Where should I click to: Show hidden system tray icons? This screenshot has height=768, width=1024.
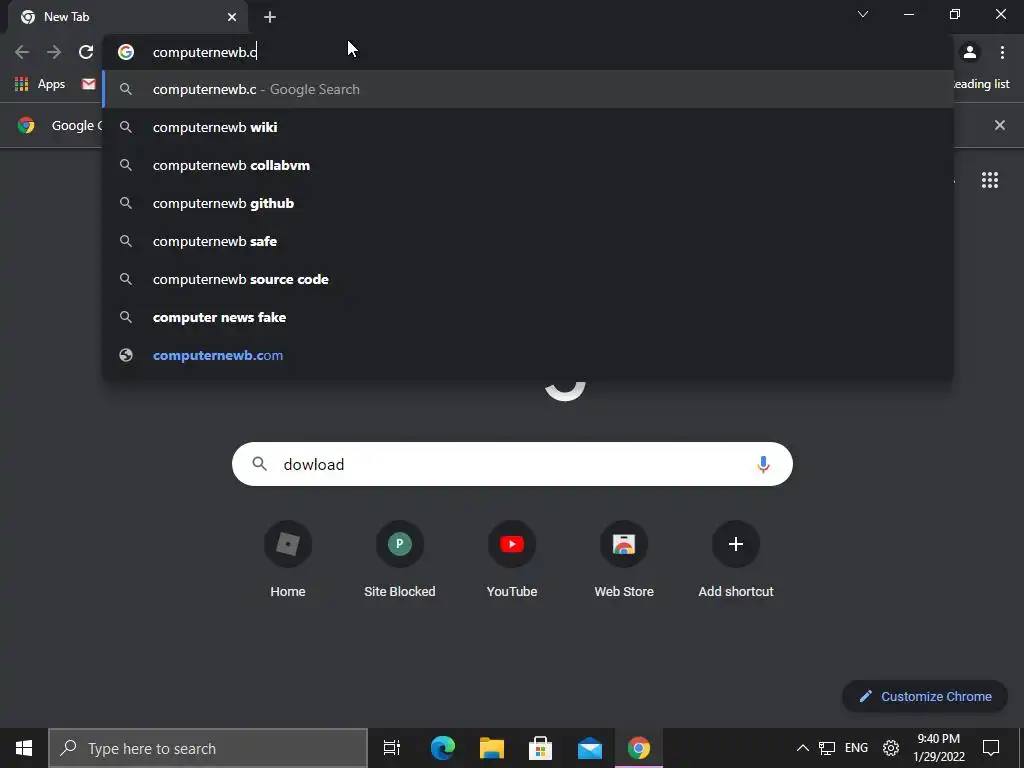pyautogui.click(x=803, y=748)
